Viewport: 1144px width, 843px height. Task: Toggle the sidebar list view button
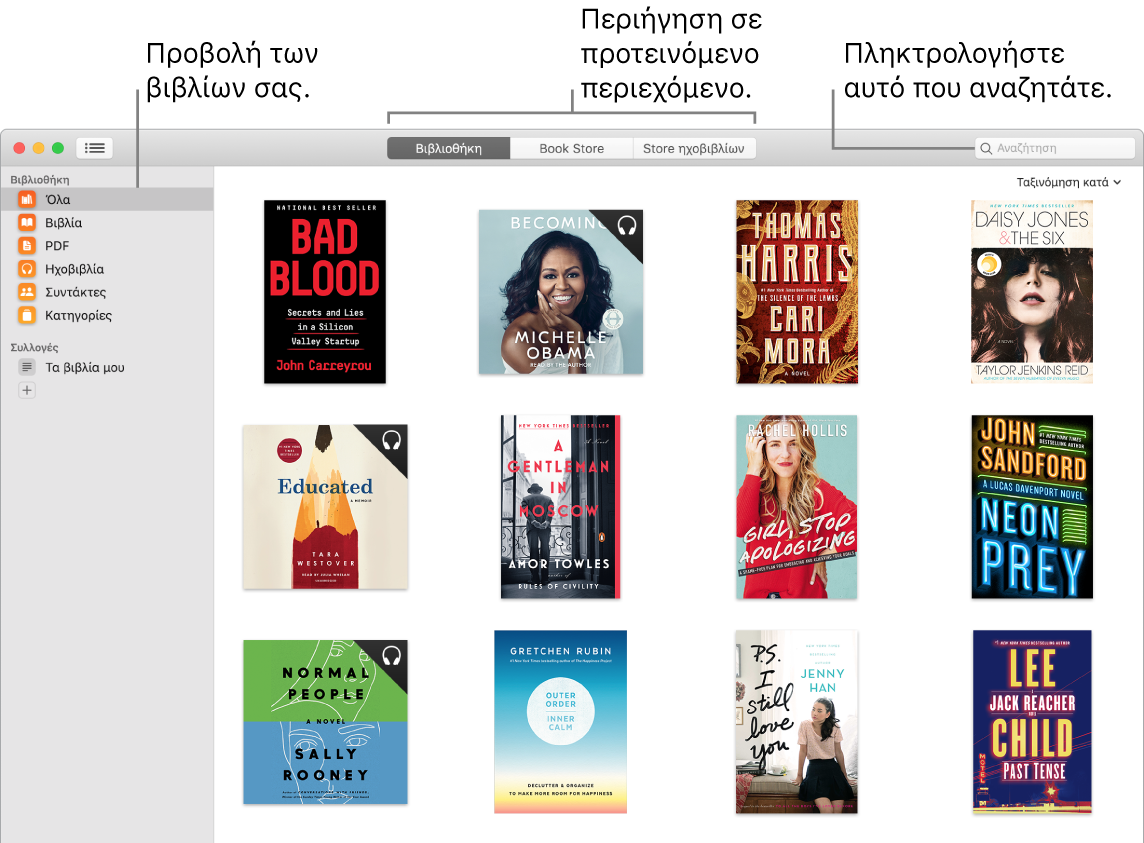94,148
